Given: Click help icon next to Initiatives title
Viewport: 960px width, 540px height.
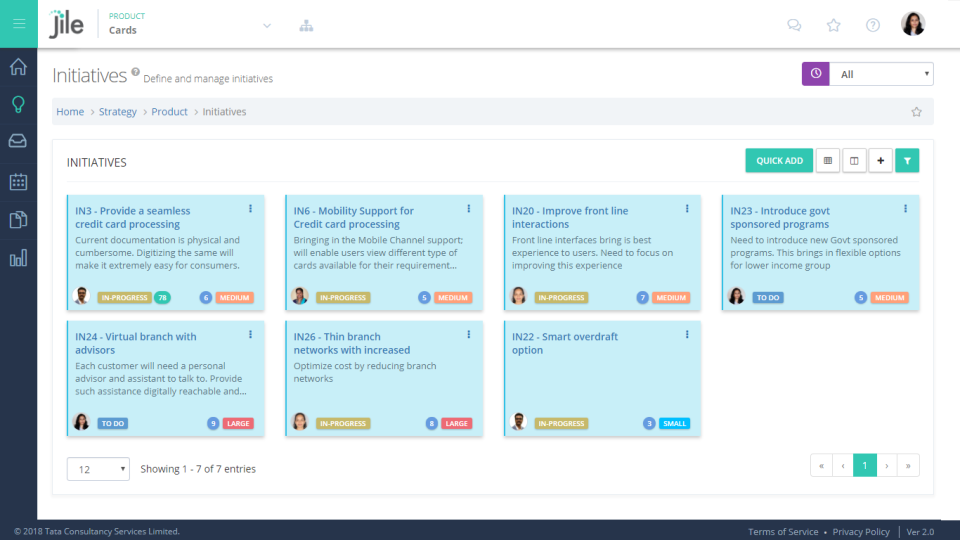Looking at the screenshot, I should (x=135, y=72).
